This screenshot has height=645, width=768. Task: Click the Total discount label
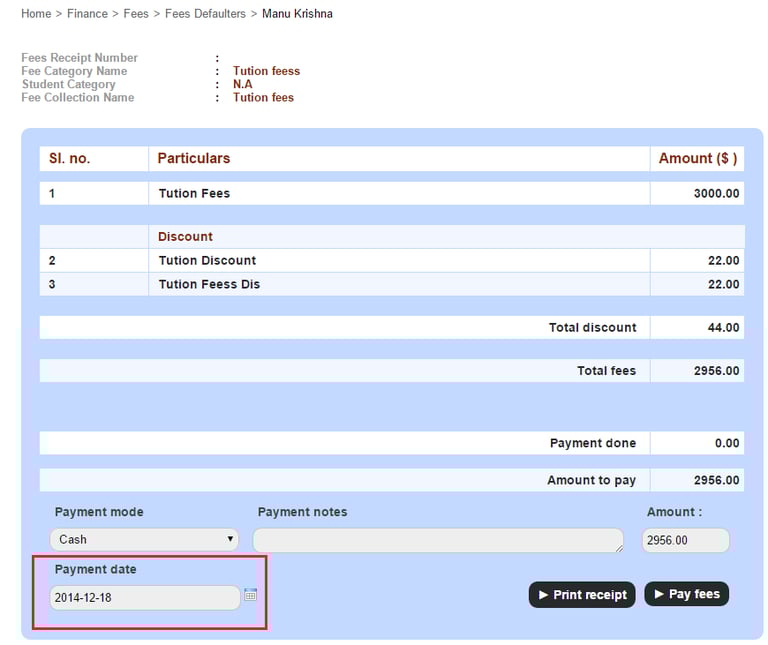pos(592,328)
